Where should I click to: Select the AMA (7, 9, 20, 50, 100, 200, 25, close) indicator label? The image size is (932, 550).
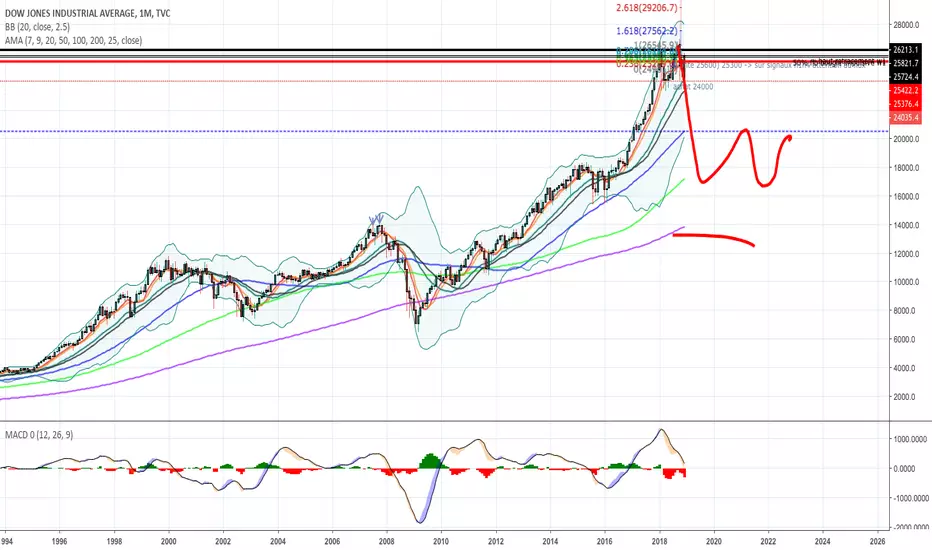pyautogui.click(x=74, y=40)
